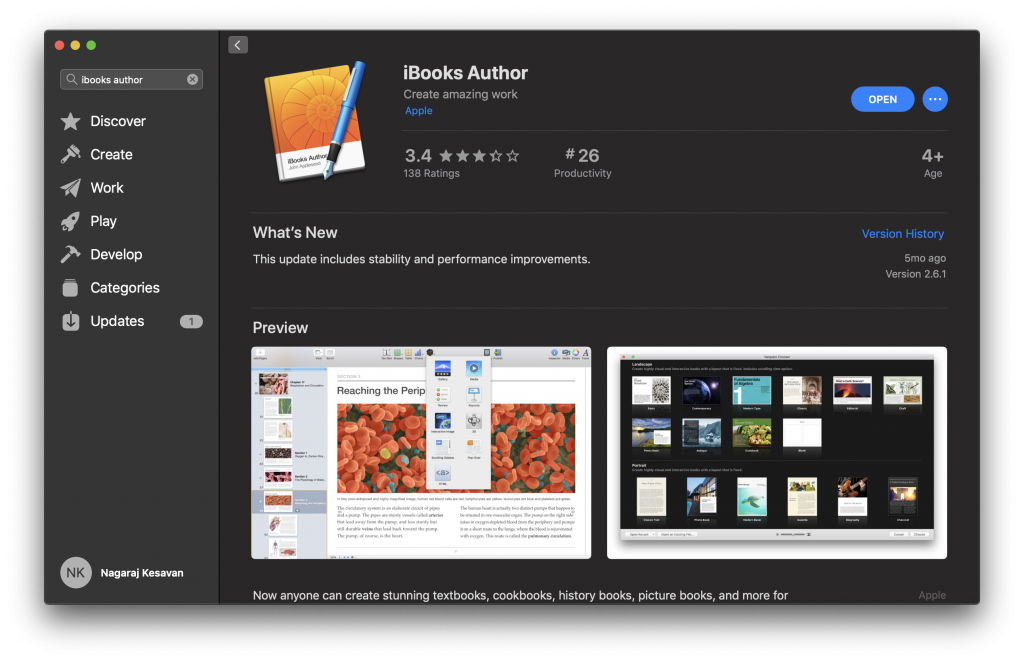
Task: Click the #26 Productivity ranking
Action: click(583, 163)
